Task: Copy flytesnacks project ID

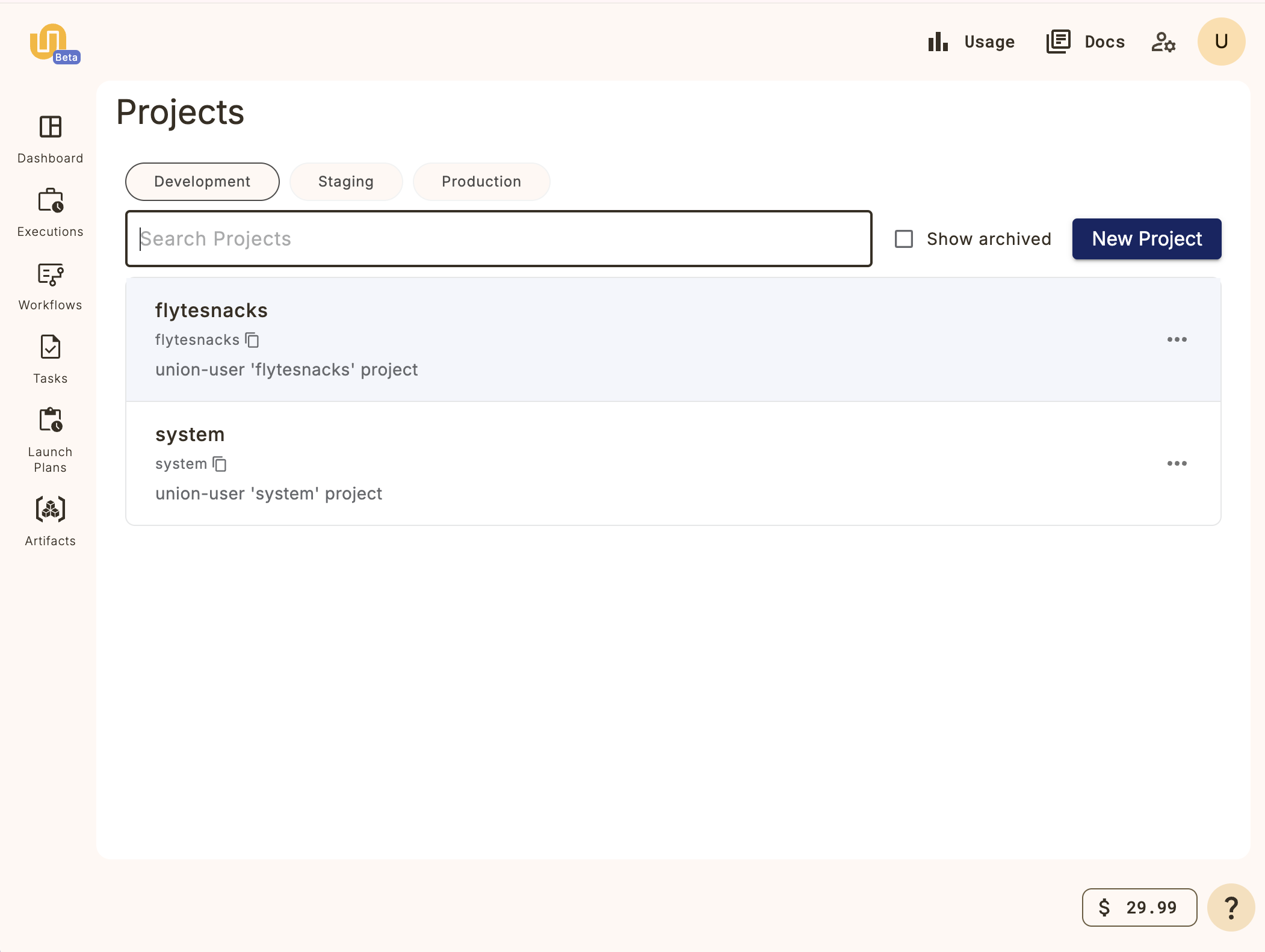Action: tap(252, 339)
